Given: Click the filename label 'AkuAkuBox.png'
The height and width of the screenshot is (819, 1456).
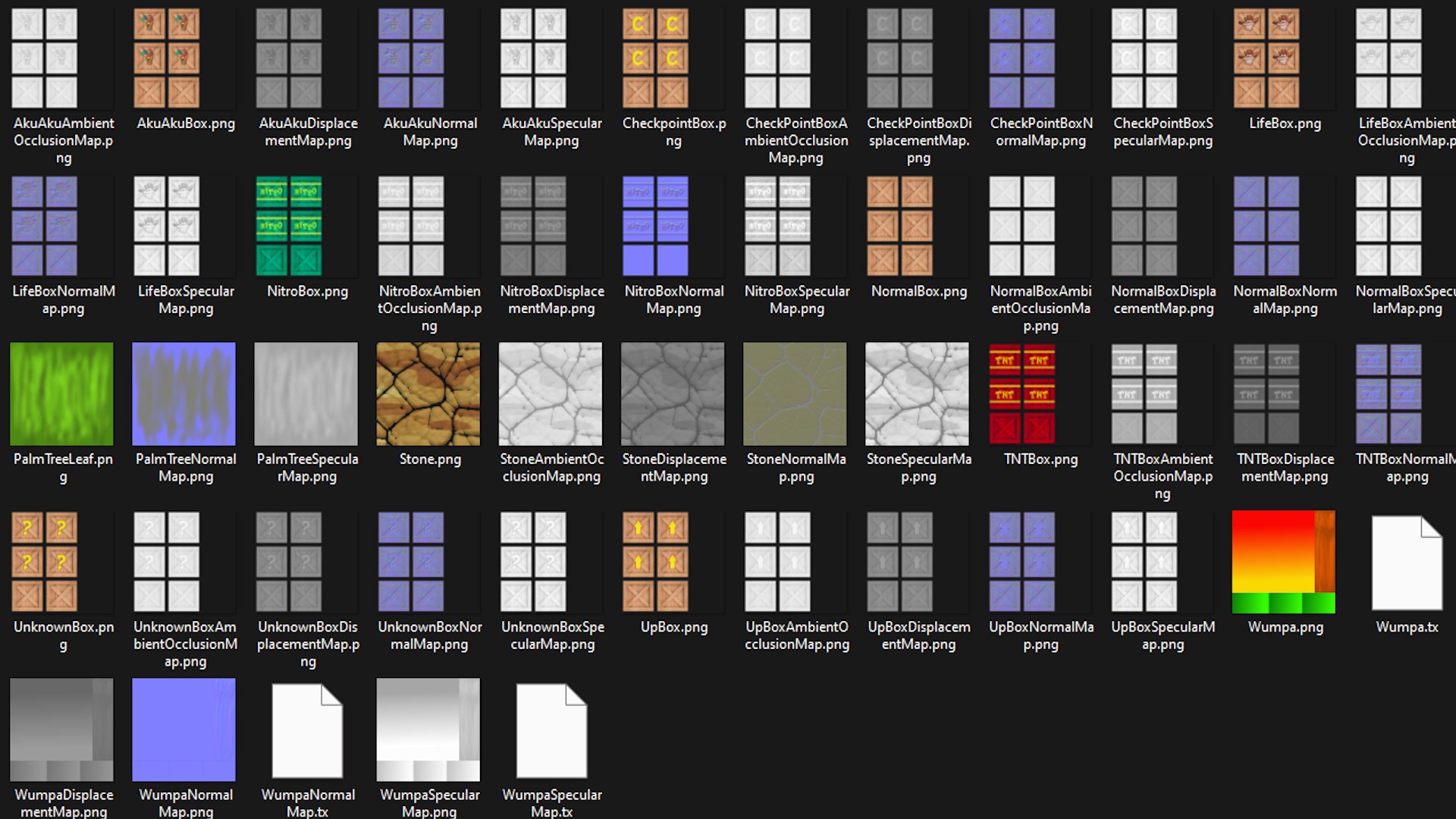Looking at the screenshot, I should [x=186, y=124].
